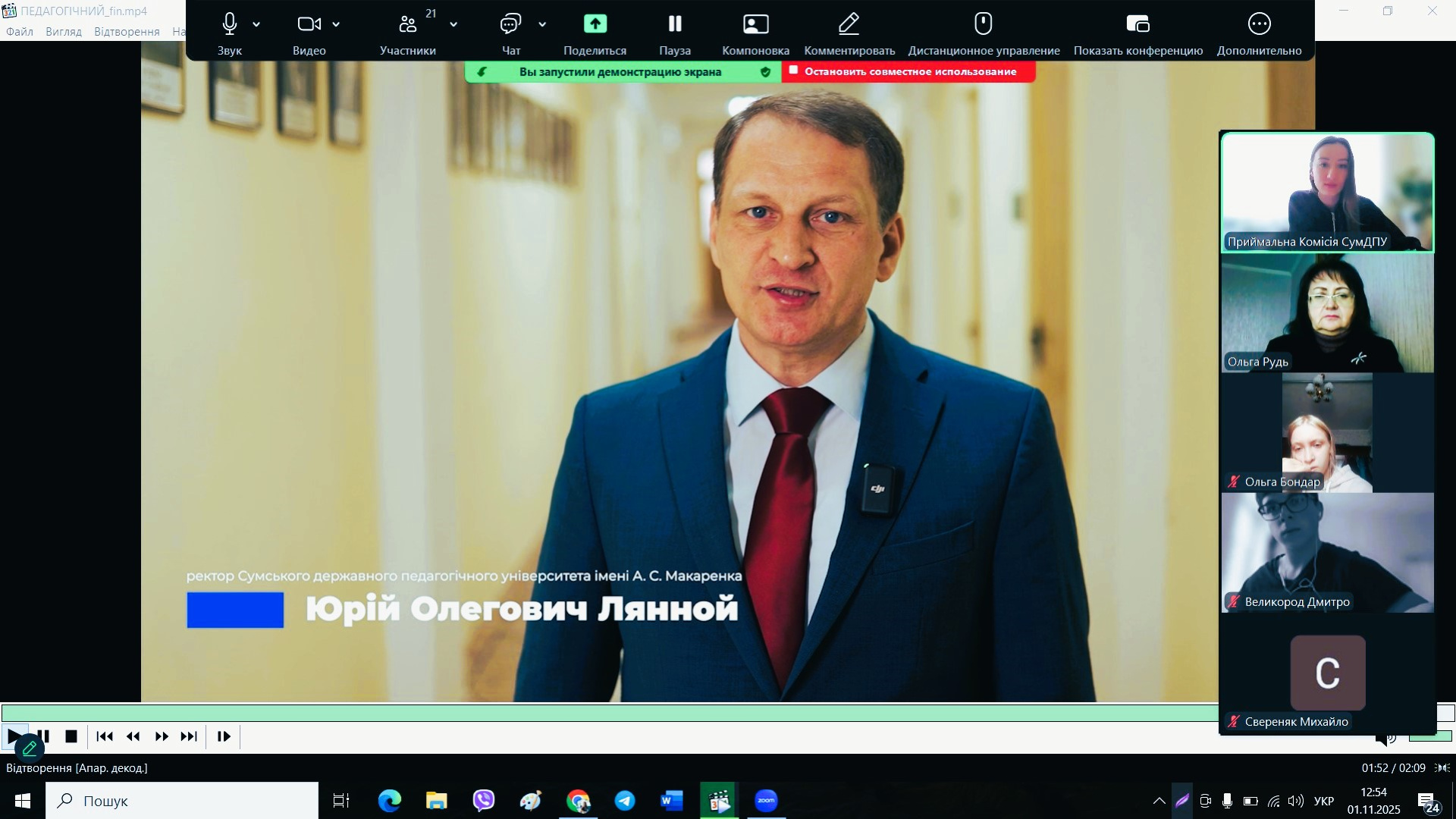Click the green video seek bar
Image resolution: width=1456 pixels, height=819 pixels.
(607, 713)
